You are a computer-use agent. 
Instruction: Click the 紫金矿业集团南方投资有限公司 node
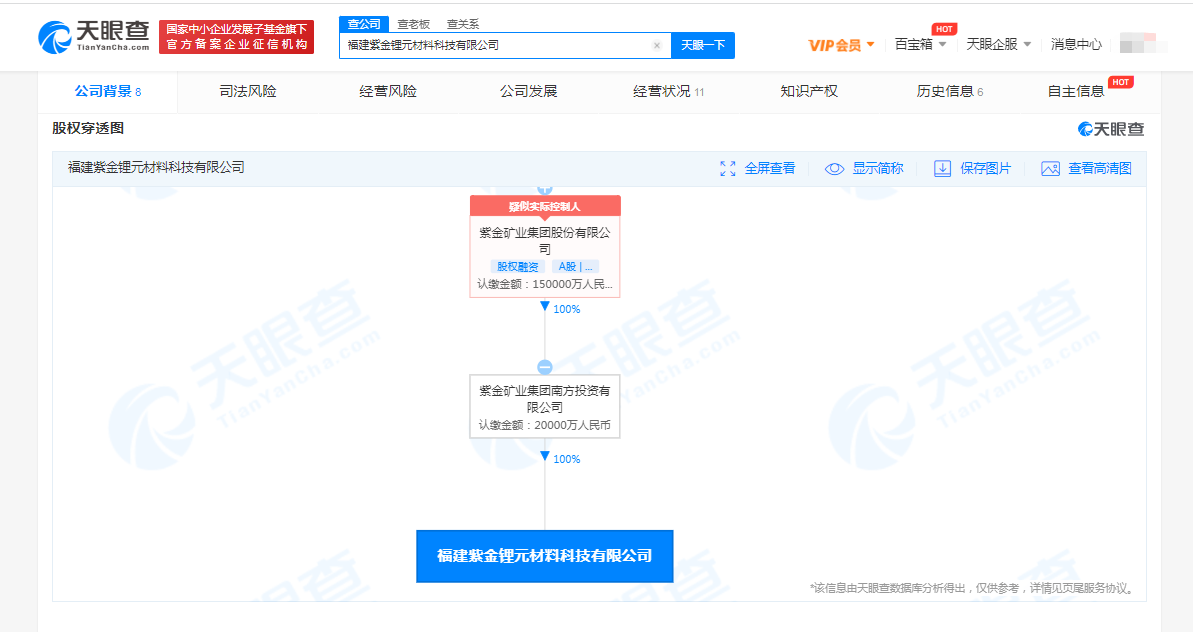(545, 406)
